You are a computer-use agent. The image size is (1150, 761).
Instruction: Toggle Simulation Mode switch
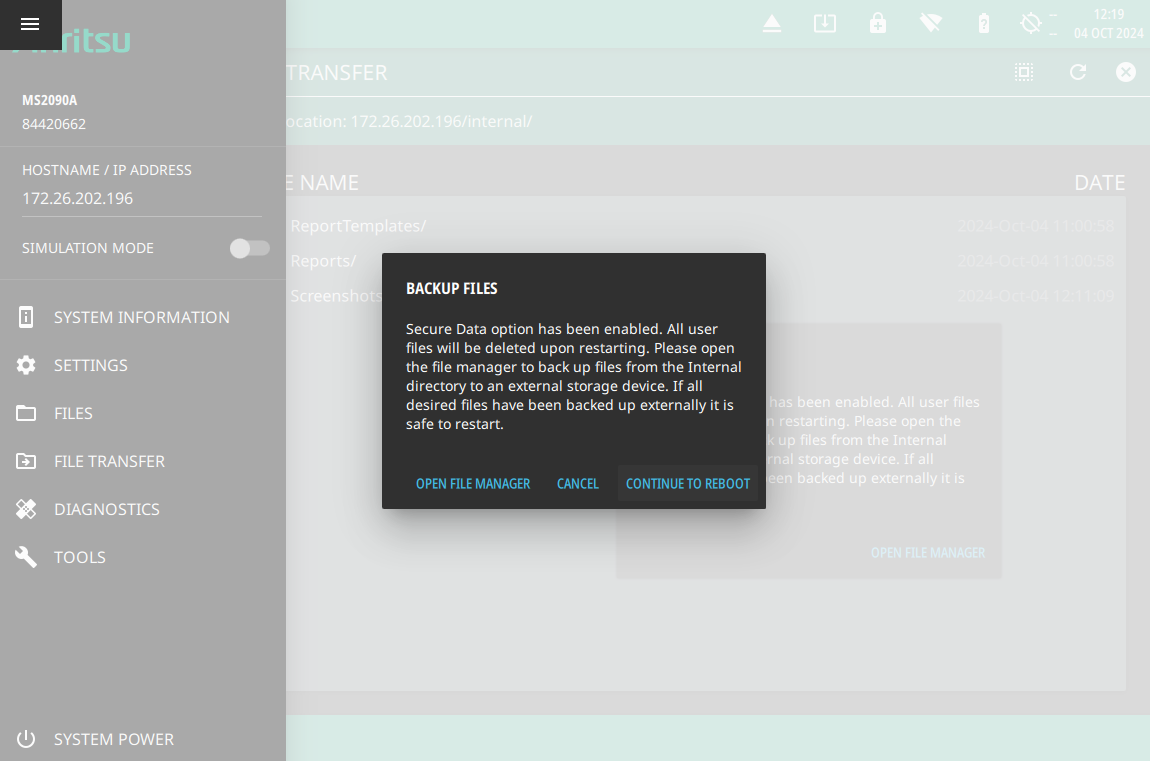pyautogui.click(x=249, y=248)
